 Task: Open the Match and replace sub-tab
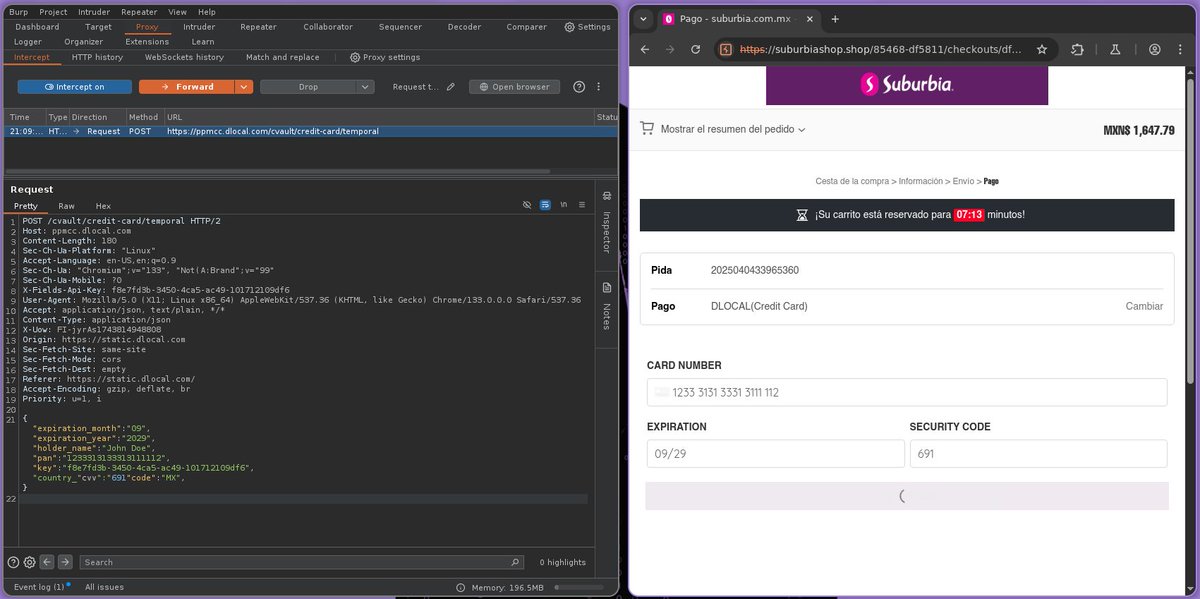pyautogui.click(x=283, y=57)
